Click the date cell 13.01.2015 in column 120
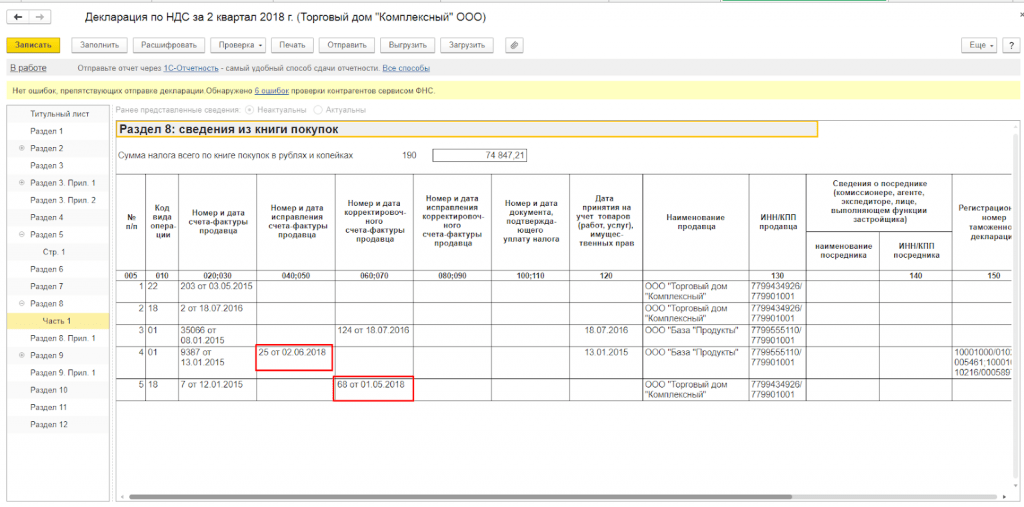This screenshot has width=1024, height=507. click(x=606, y=362)
